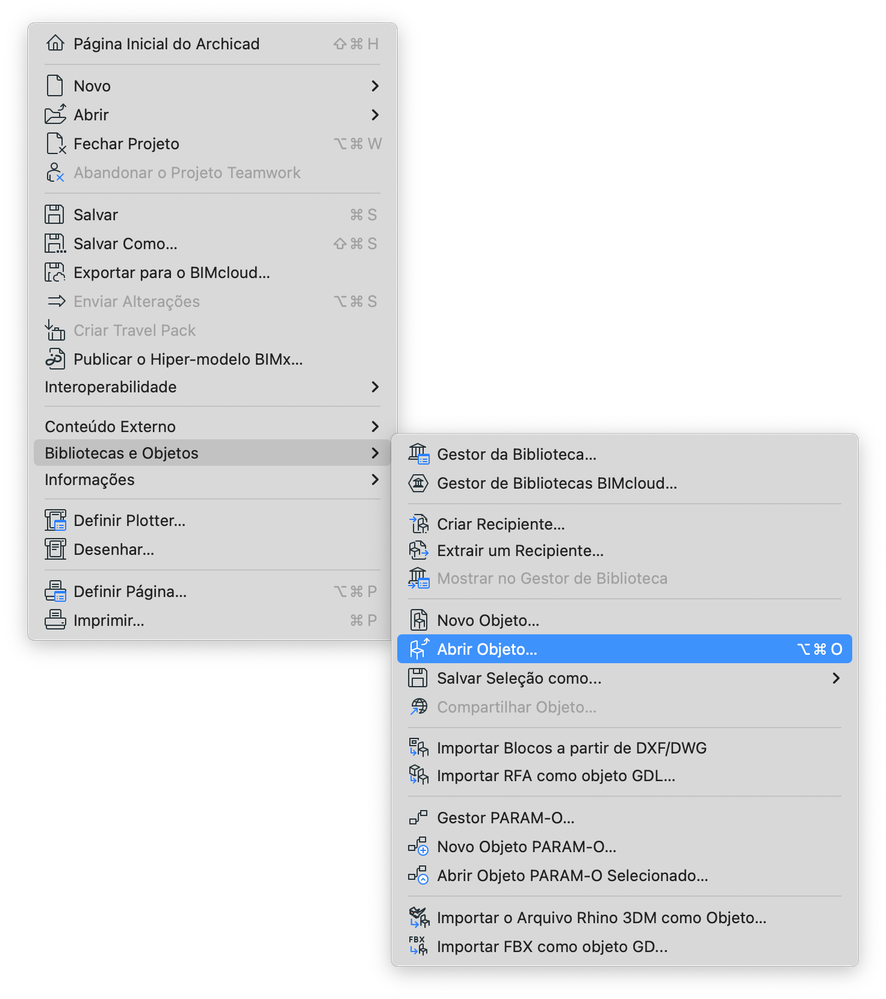Expand the Interoperabilidade submenu chevron

click(x=375, y=387)
